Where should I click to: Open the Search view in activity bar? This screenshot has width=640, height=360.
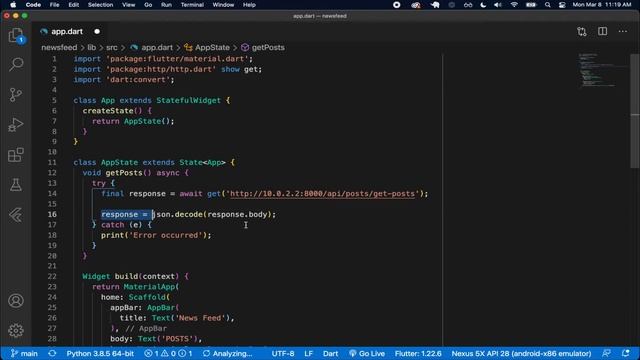16,64
